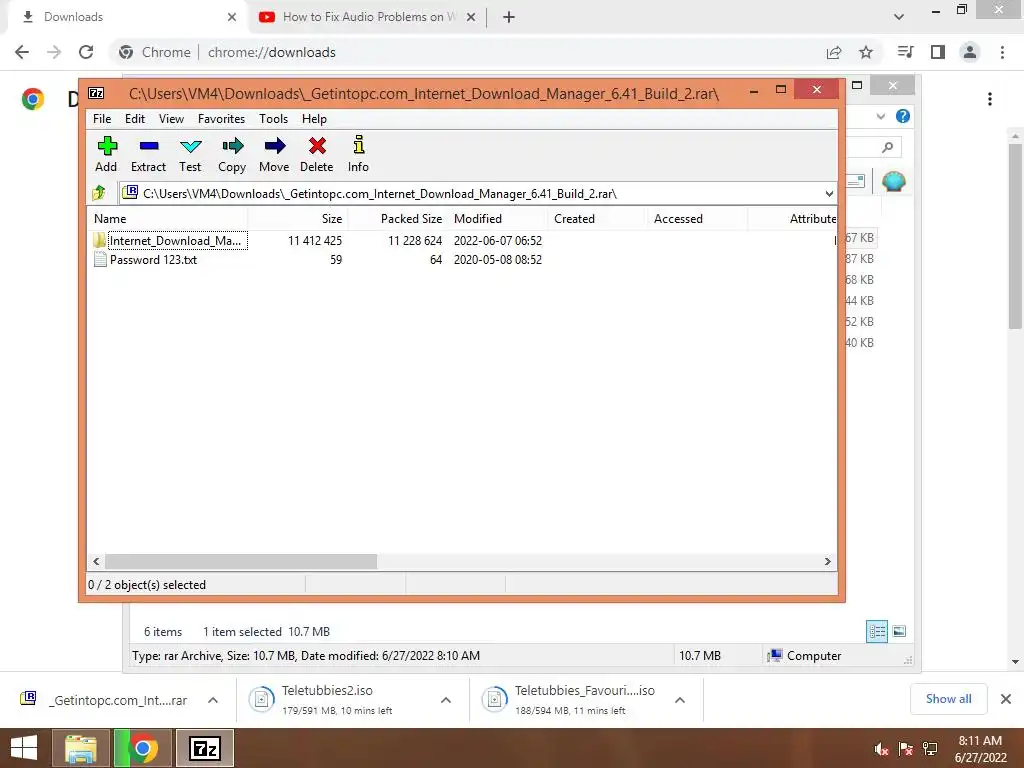Viewport: 1024px width, 768px height.
Task: Click the 7-Zip taskbar icon
Action: pyautogui.click(x=205, y=748)
